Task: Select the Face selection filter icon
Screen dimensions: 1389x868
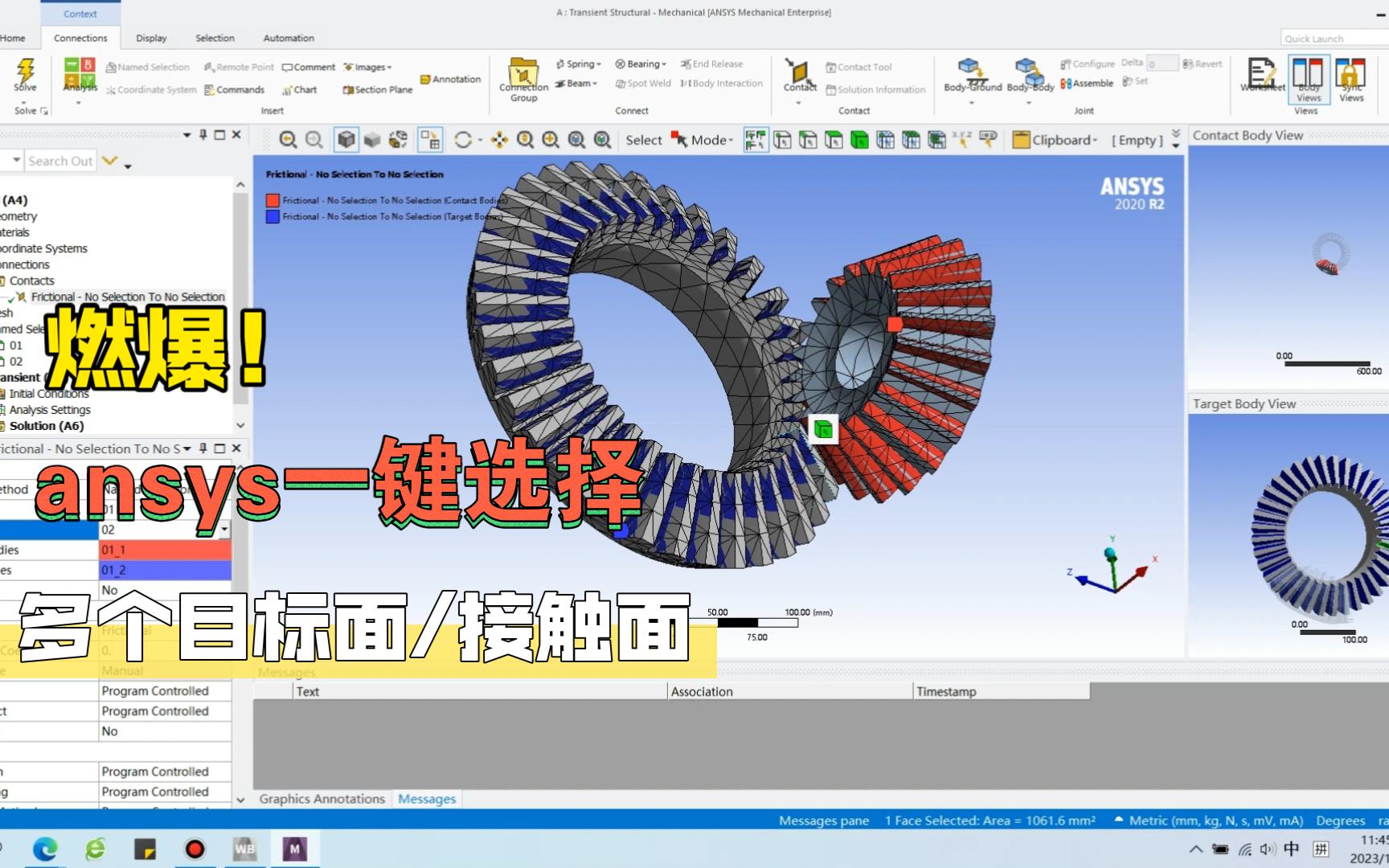Action: (834, 140)
